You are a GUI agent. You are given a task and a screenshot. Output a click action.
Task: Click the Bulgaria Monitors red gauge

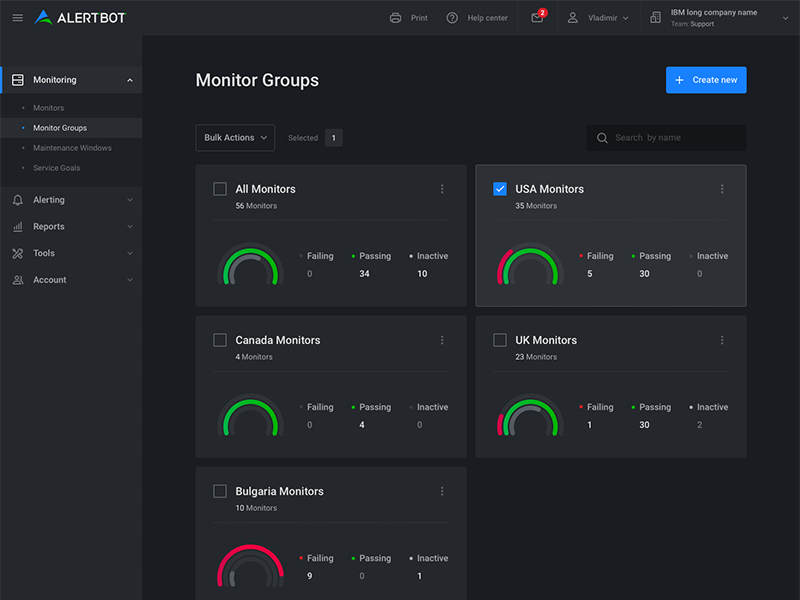click(251, 566)
